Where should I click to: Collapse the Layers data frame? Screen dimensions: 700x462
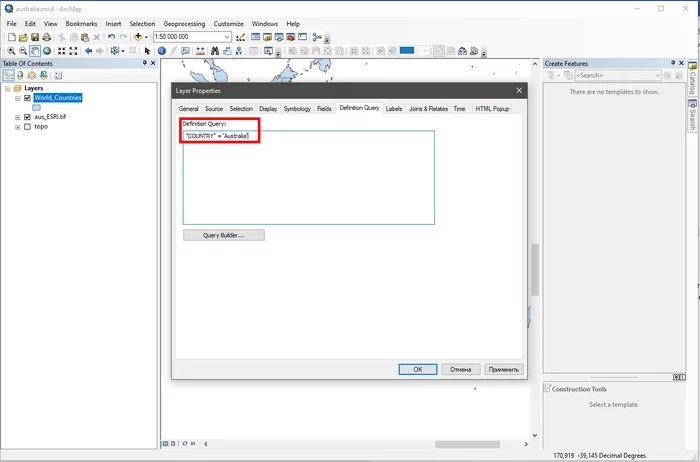8,88
